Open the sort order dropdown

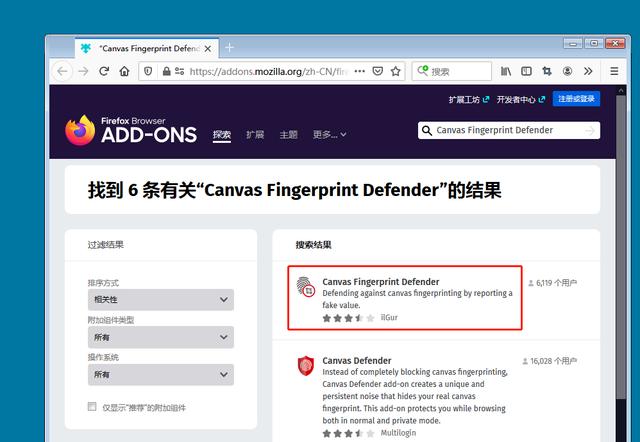pyautogui.click(x=161, y=300)
